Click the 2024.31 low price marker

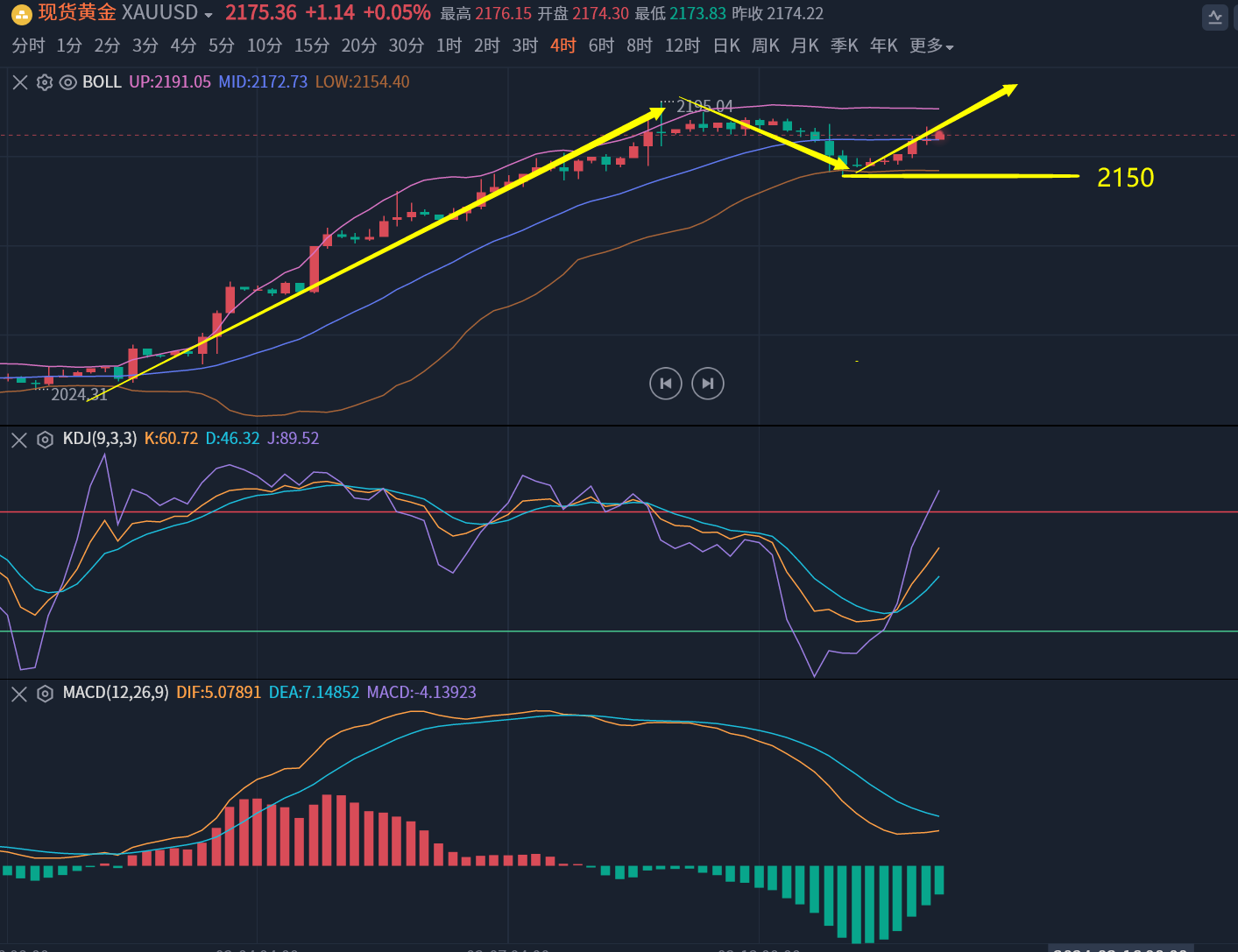[79, 394]
